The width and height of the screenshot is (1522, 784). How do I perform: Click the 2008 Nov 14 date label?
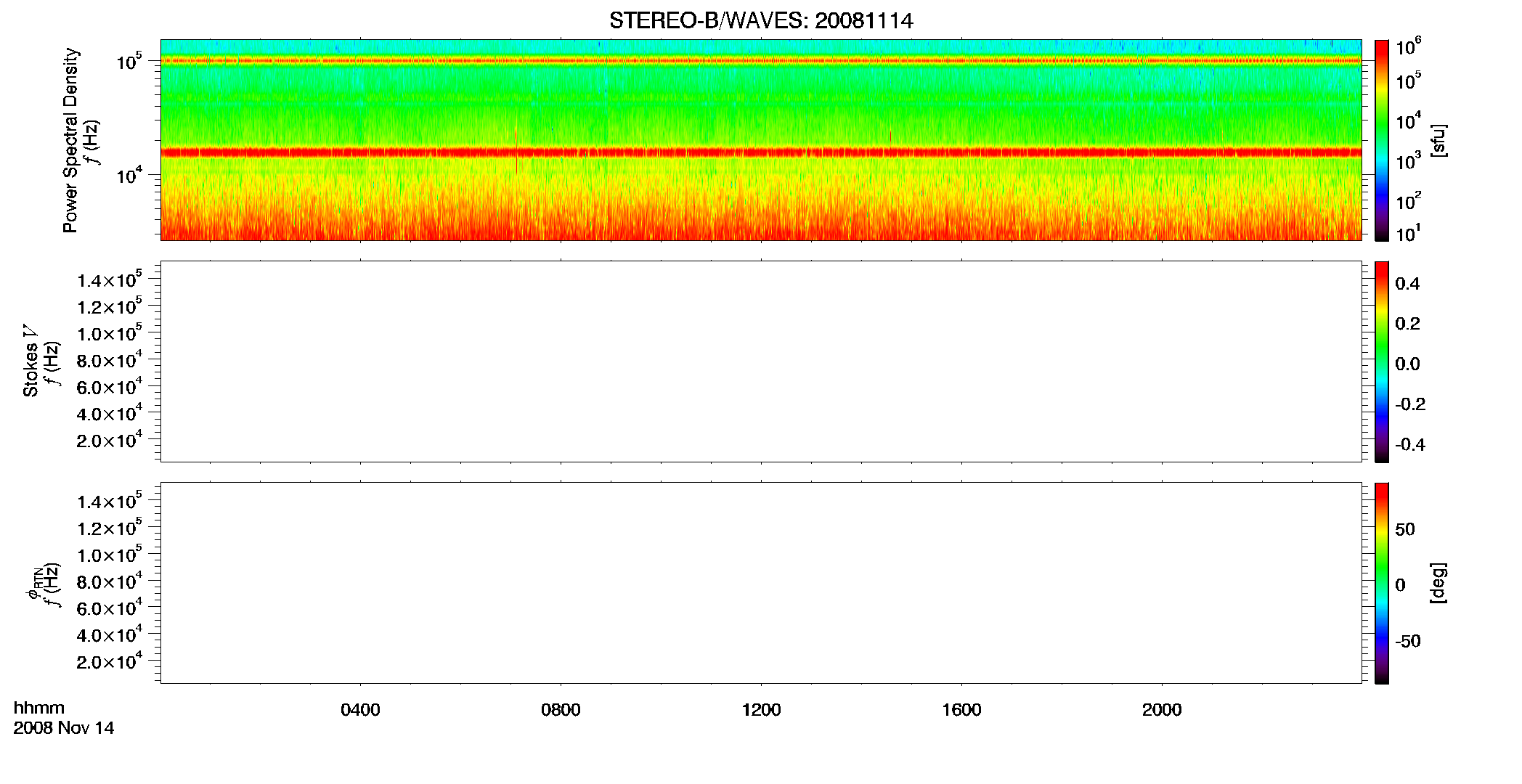click(64, 728)
